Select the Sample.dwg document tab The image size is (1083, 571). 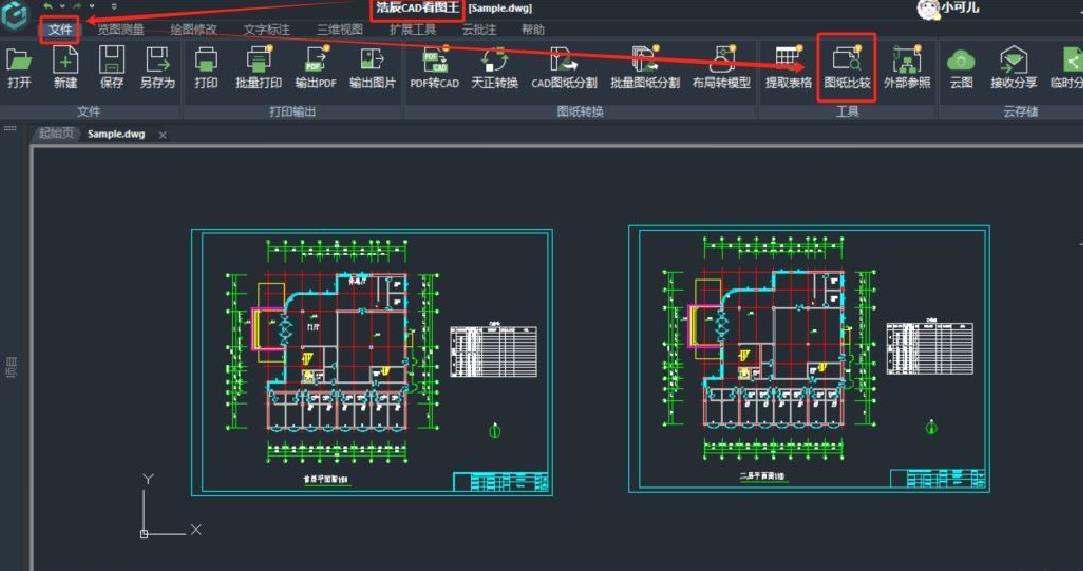117,134
